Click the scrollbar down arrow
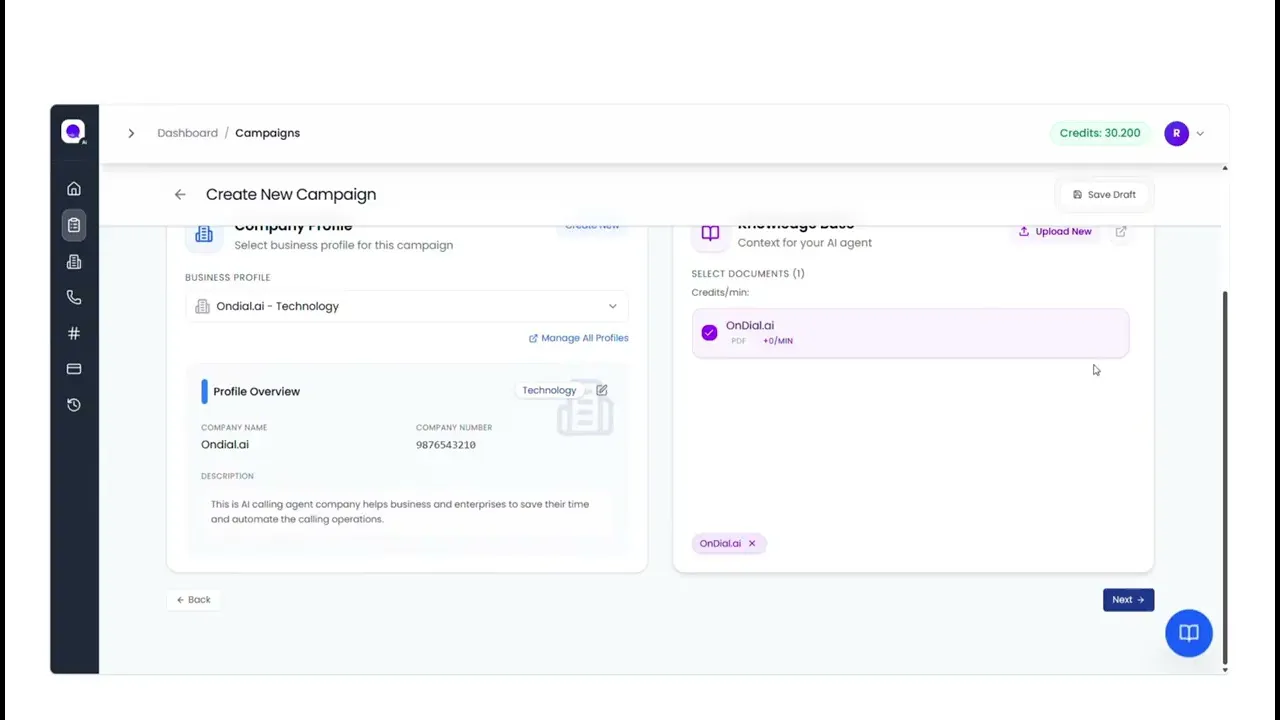1280x720 pixels. pyautogui.click(x=1225, y=670)
